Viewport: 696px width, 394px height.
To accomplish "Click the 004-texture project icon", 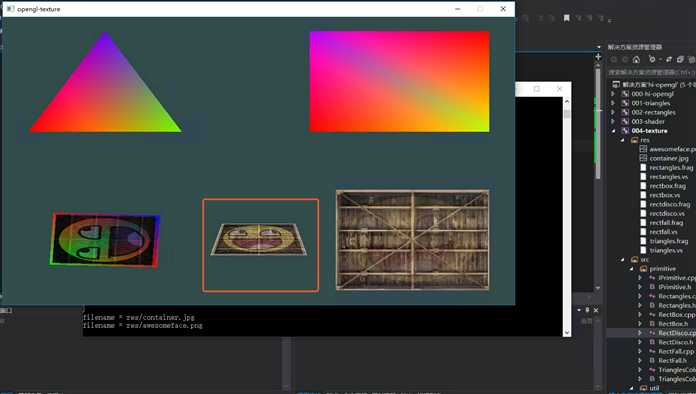I will tap(625, 130).
